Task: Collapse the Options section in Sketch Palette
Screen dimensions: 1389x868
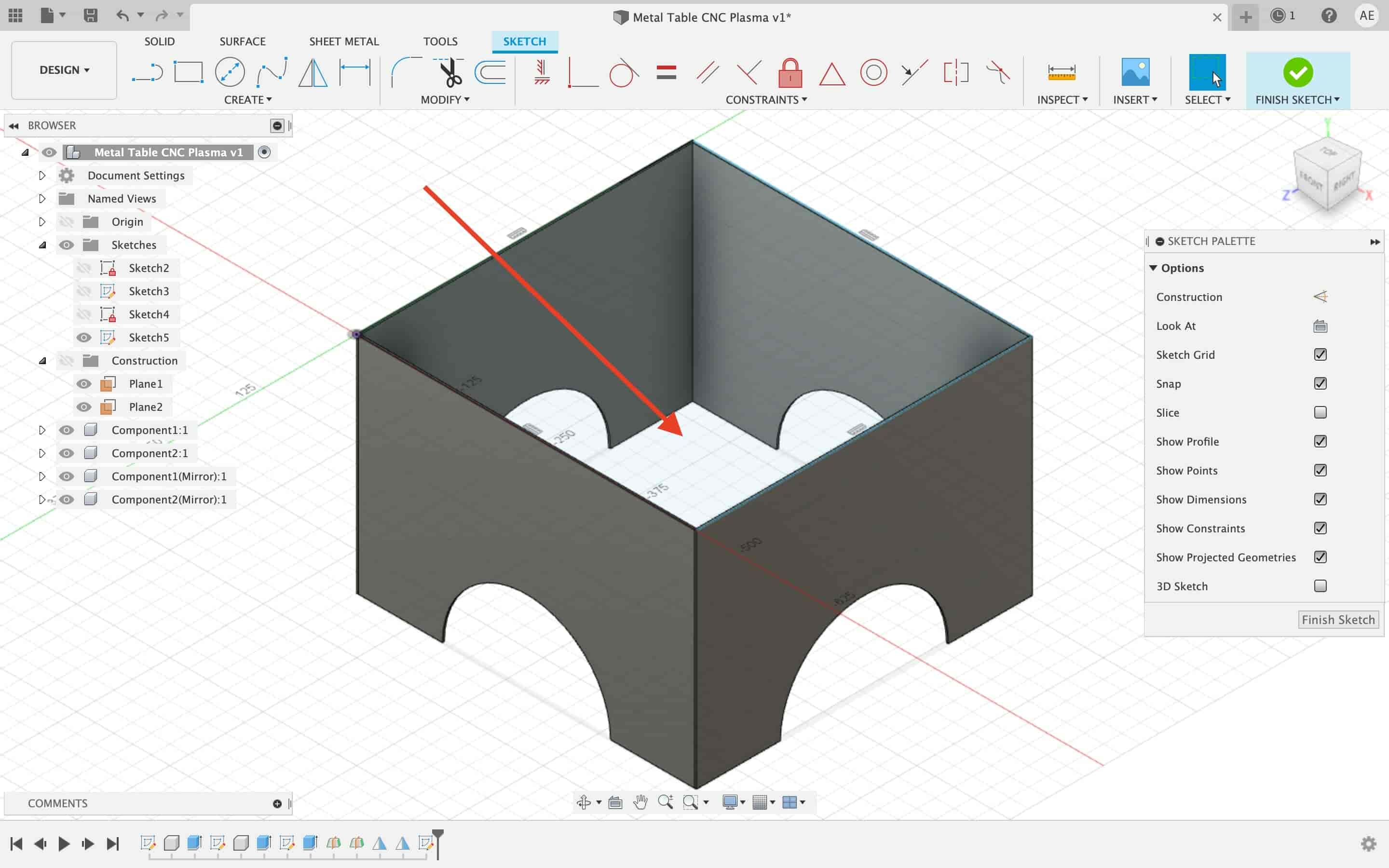Action: pos(1153,268)
